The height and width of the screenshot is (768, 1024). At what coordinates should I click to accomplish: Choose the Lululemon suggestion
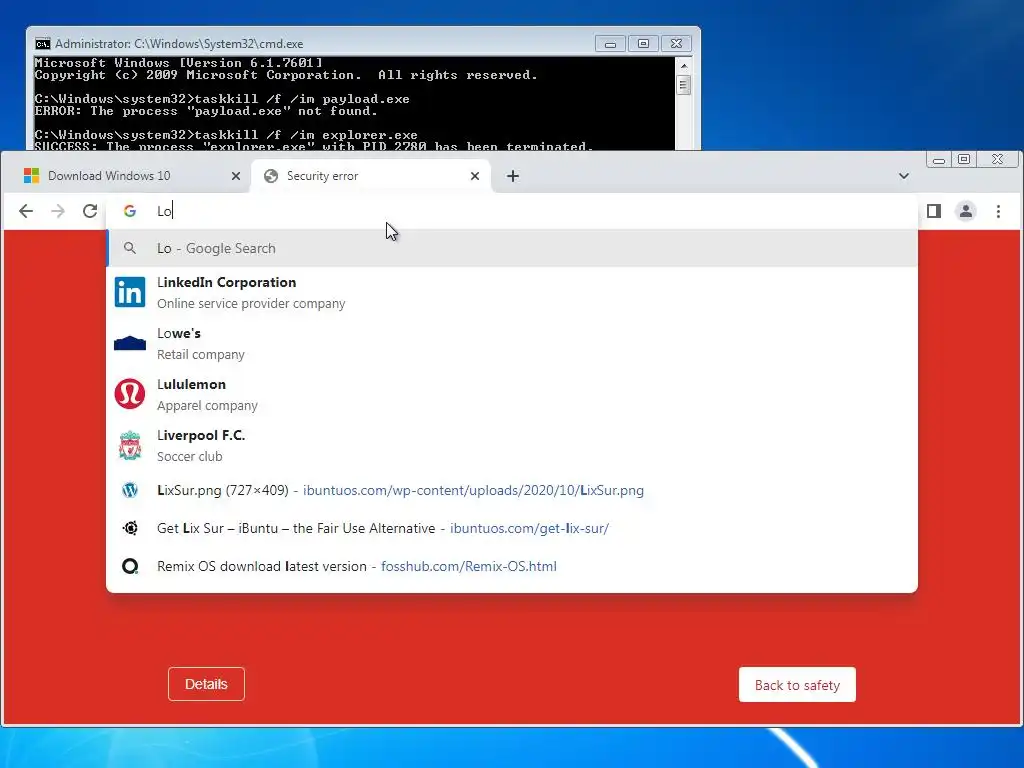pos(512,394)
